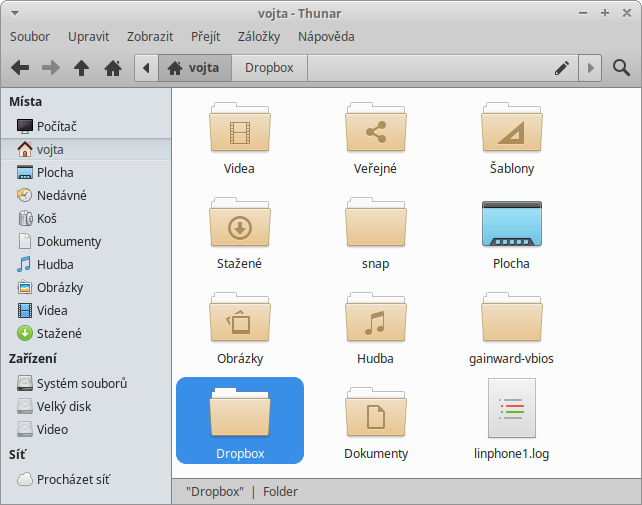642x505 pixels.
Task: Open the Zobrazit menu
Action: point(150,37)
